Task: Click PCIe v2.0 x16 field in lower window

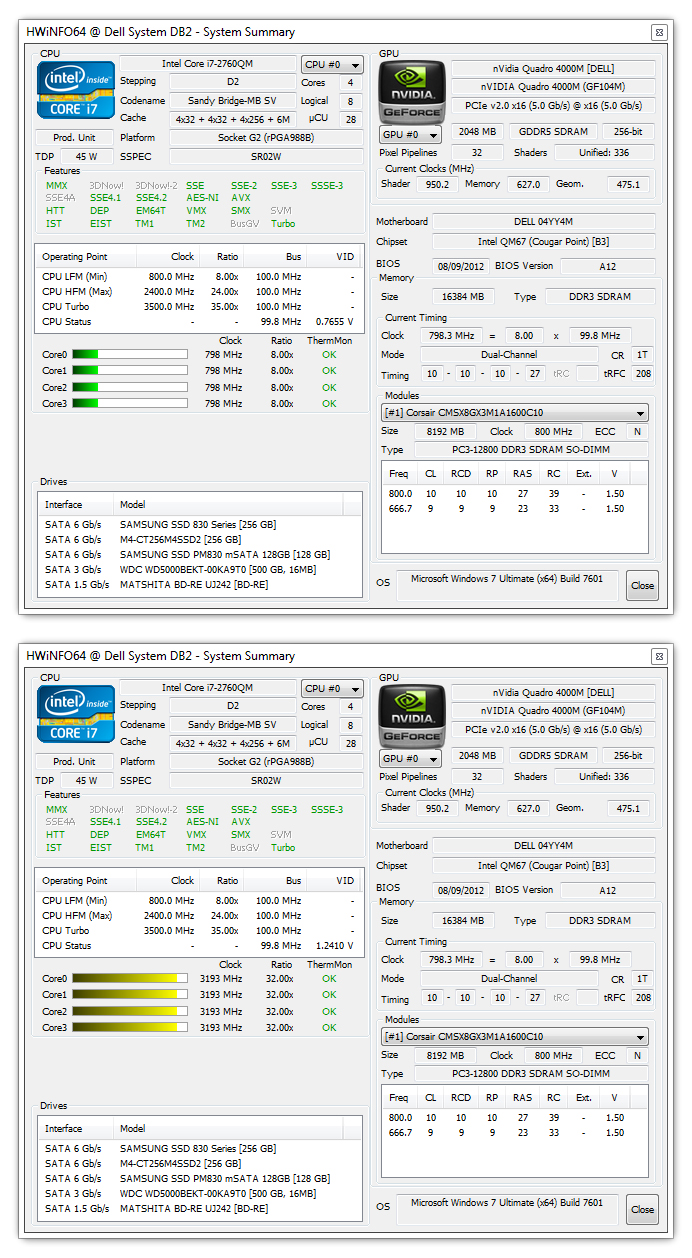Action: pos(554,729)
